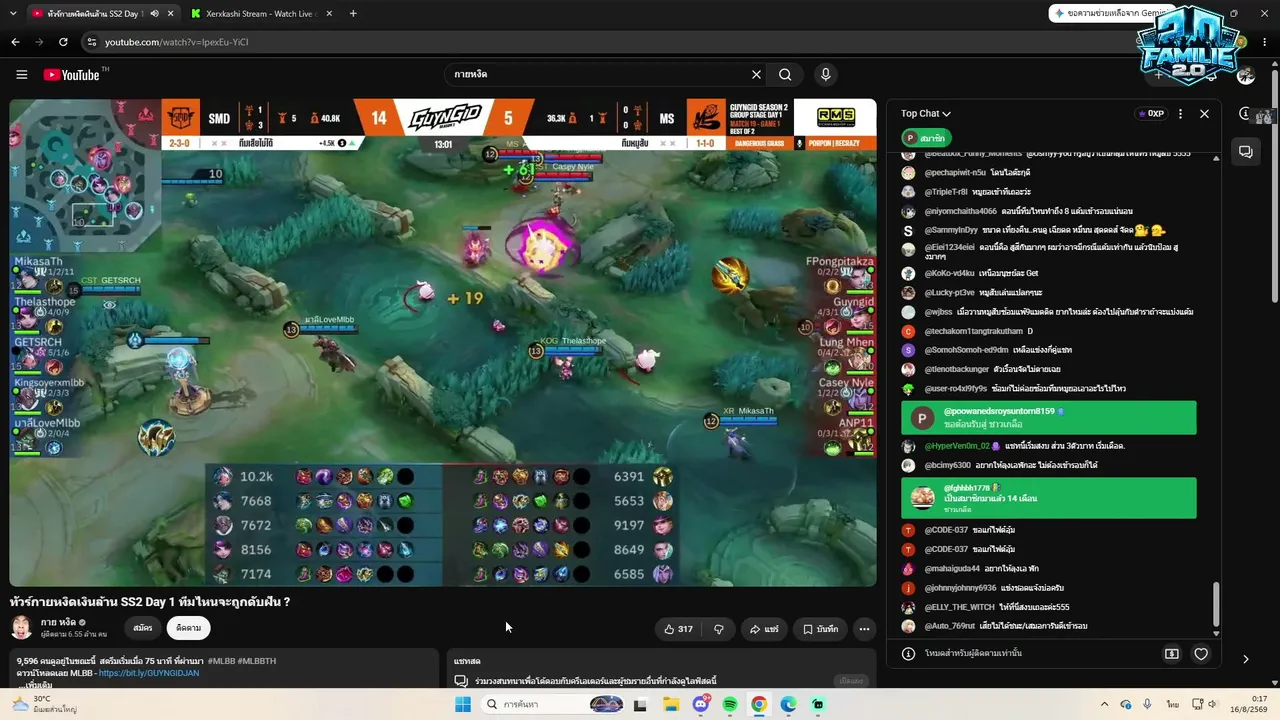The image size is (1280, 720).
Task: Open the site information icon in address bar
Action: (x=92, y=42)
